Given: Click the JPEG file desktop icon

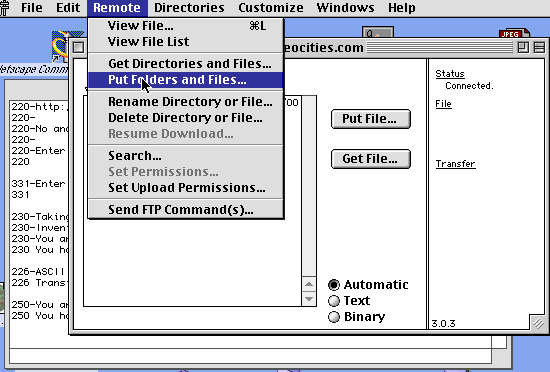Looking at the screenshot, I should [x=515, y=33].
